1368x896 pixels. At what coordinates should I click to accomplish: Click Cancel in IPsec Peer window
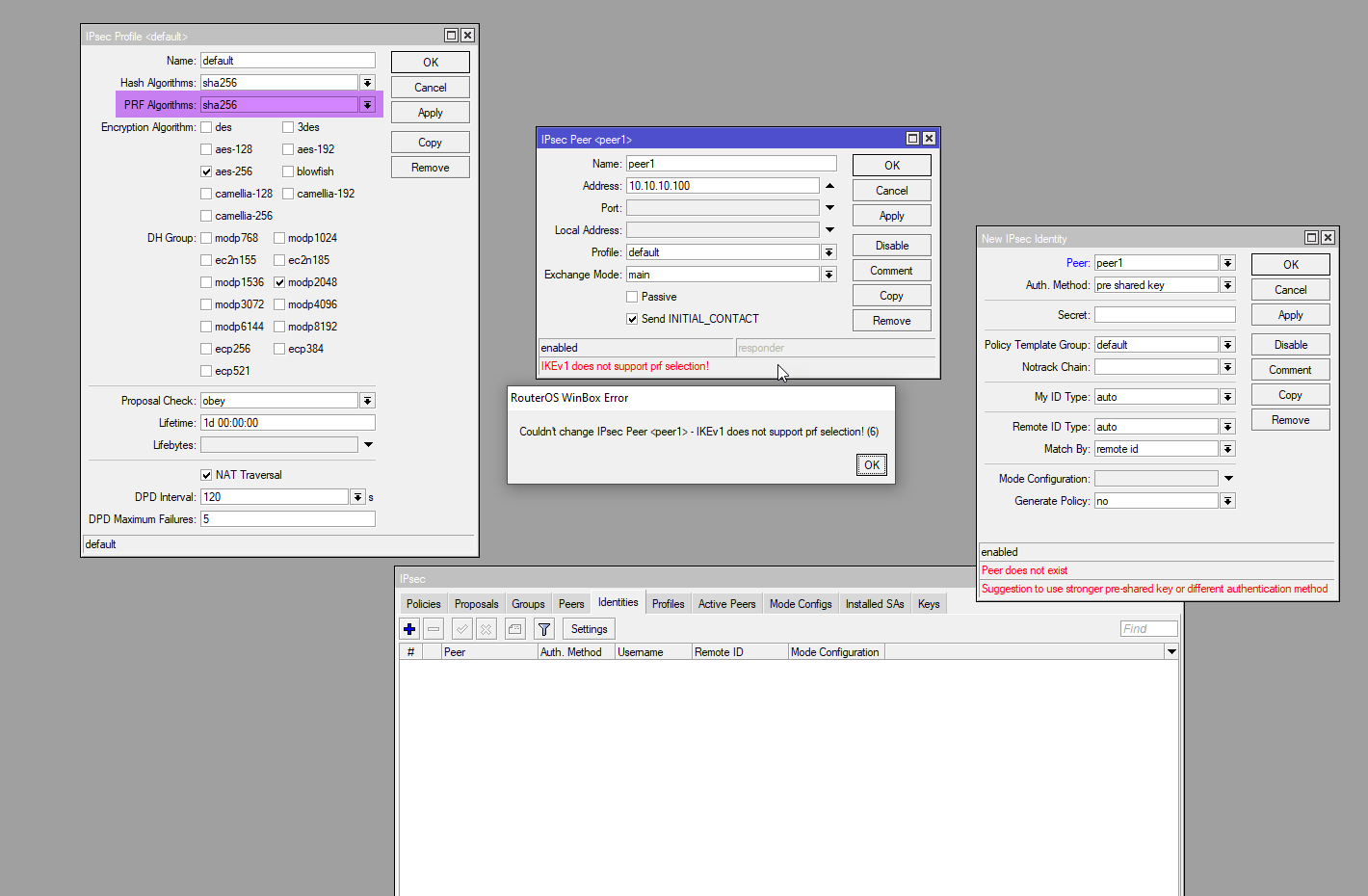pyautogui.click(x=892, y=191)
